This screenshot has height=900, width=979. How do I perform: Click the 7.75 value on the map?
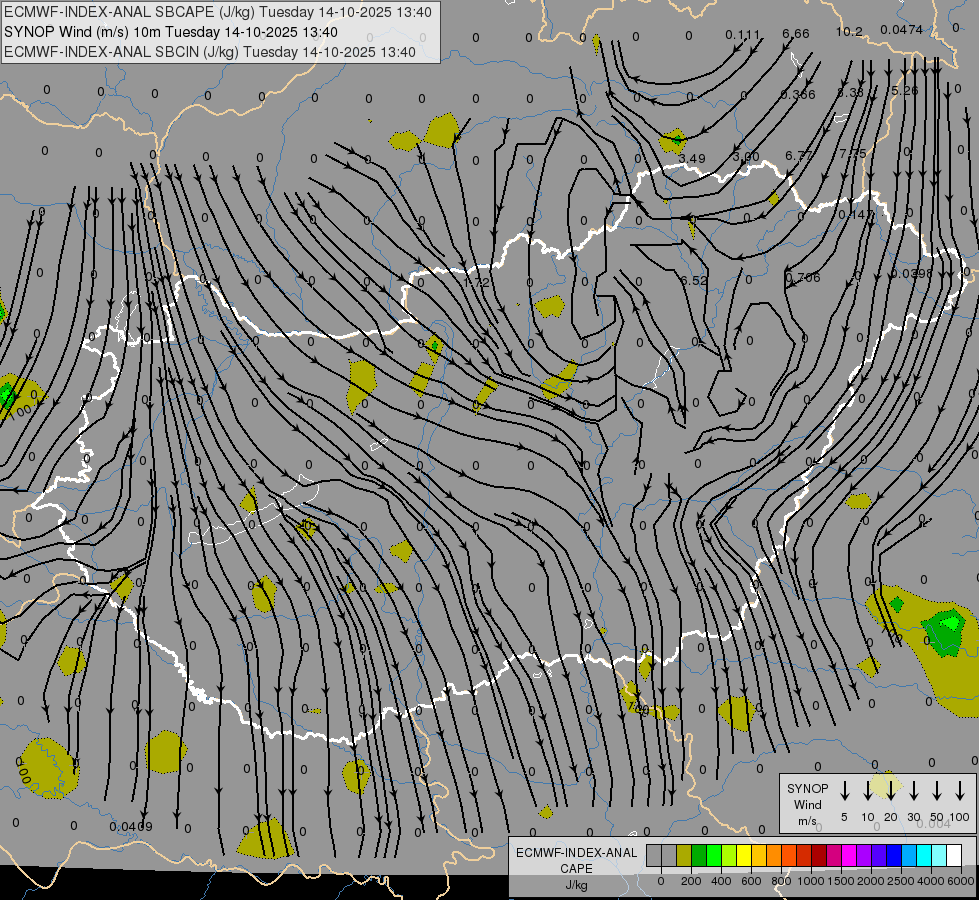pos(853,153)
